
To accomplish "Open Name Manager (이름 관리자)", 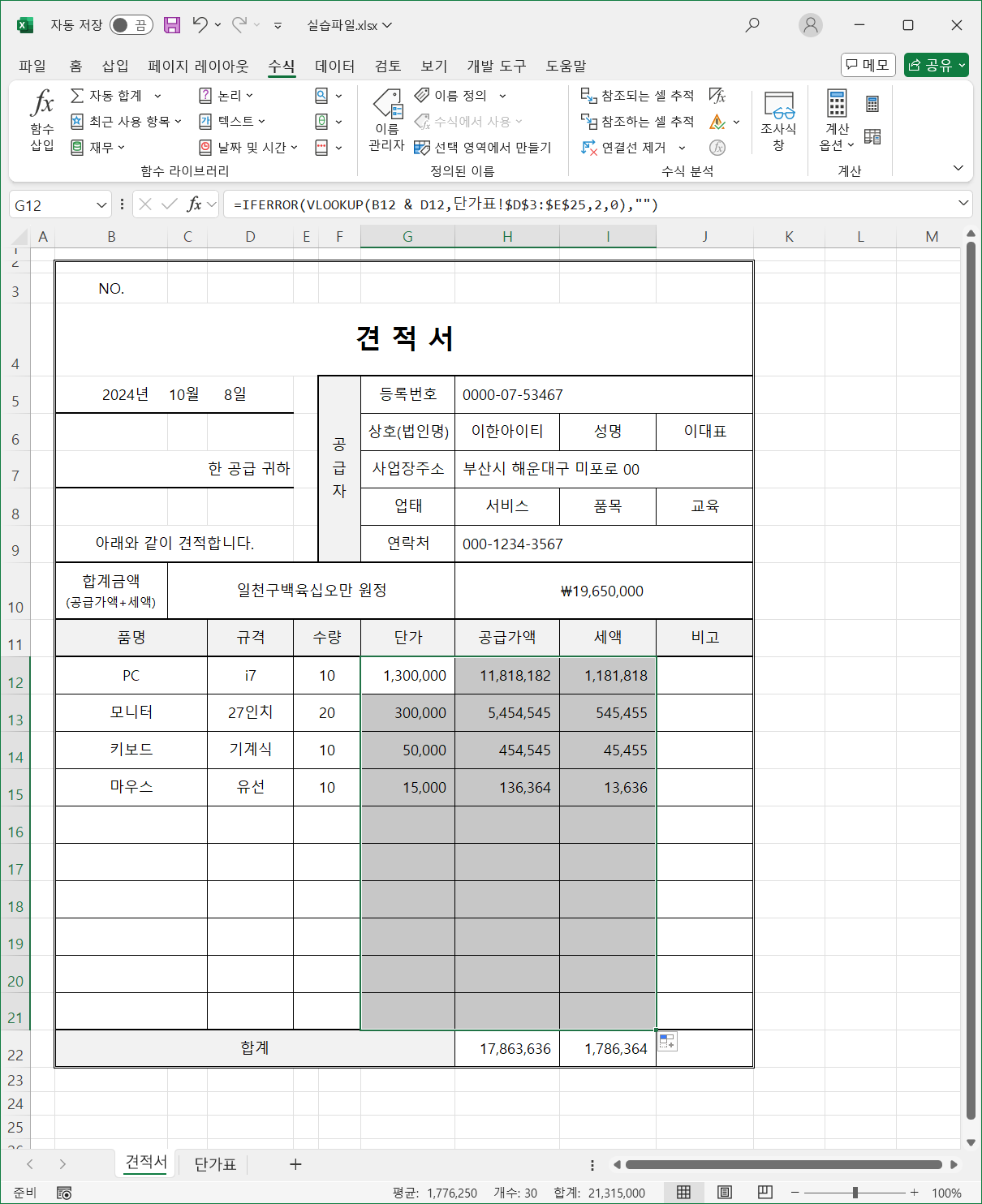I will (x=387, y=120).
